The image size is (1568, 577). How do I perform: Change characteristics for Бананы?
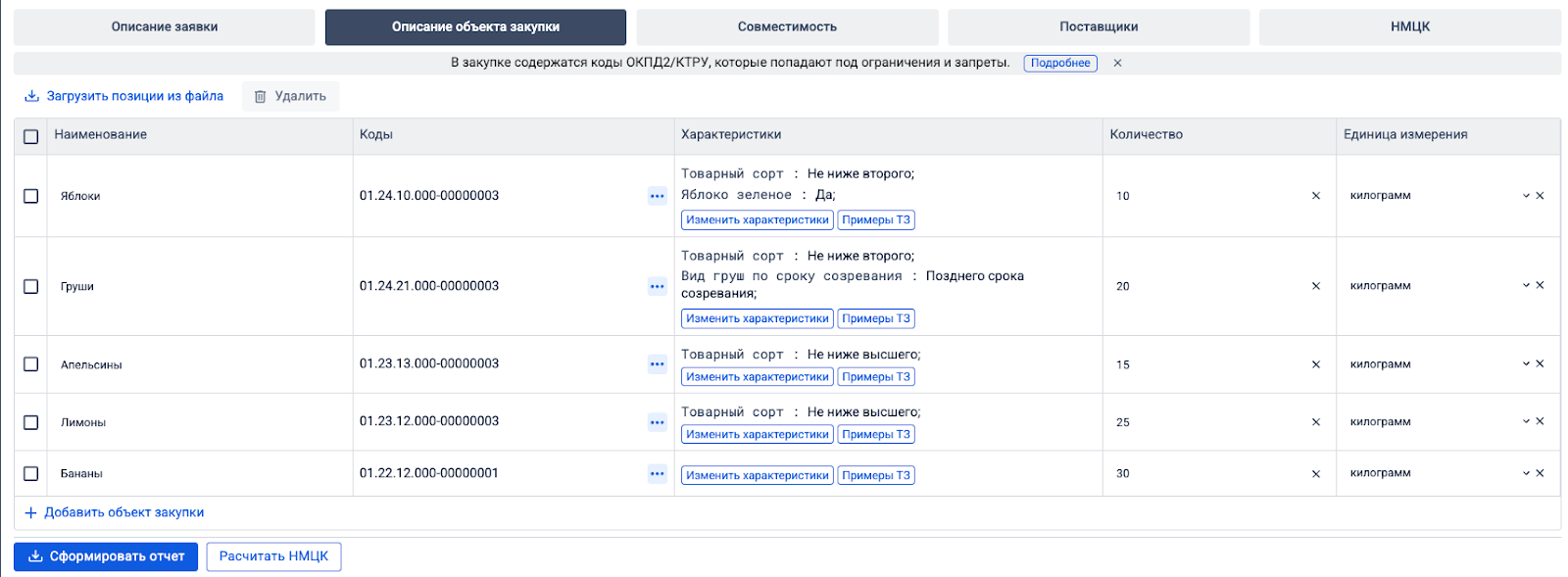(758, 476)
